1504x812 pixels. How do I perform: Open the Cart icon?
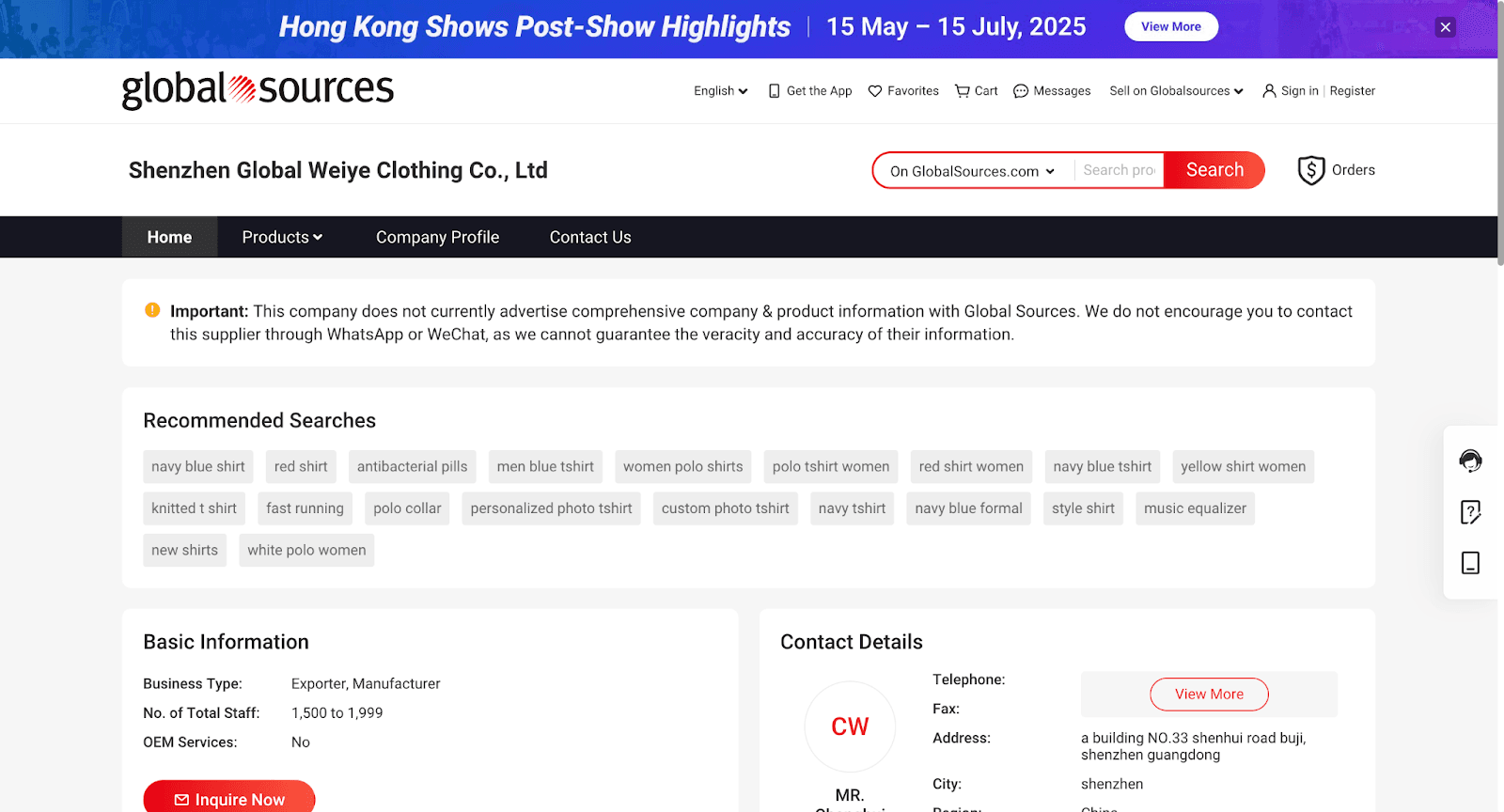[x=963, y=91]
